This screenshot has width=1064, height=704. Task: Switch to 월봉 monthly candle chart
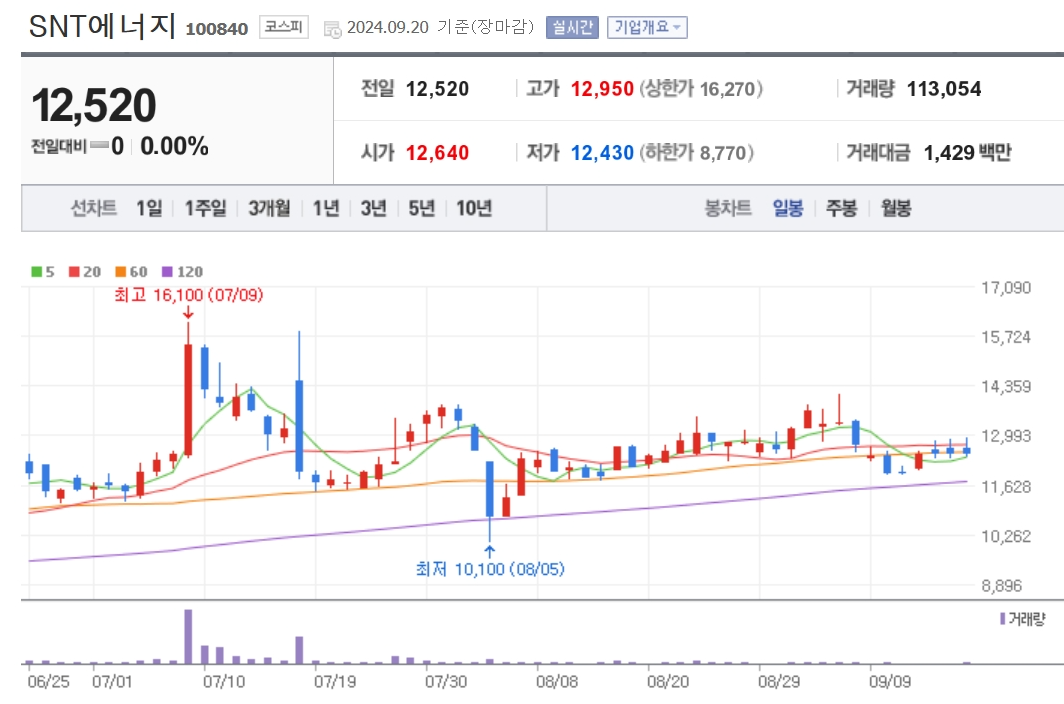click(896, 208)
